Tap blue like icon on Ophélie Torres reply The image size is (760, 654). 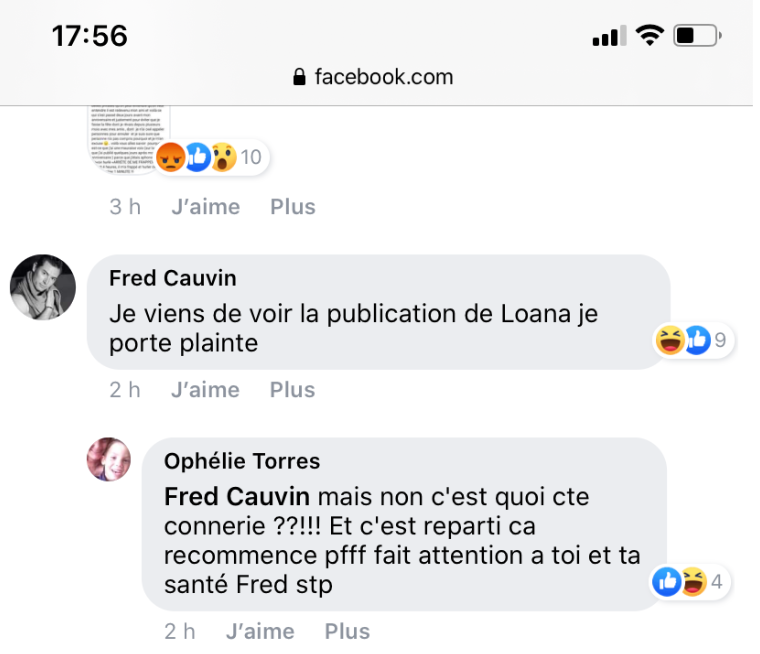[x=667, y=581]
